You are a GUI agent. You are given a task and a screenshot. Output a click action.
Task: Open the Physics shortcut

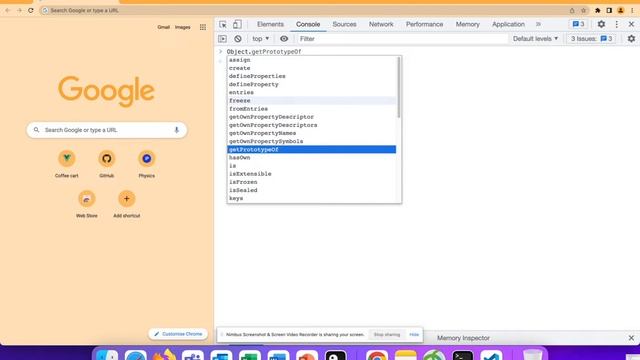coord(147,164)
